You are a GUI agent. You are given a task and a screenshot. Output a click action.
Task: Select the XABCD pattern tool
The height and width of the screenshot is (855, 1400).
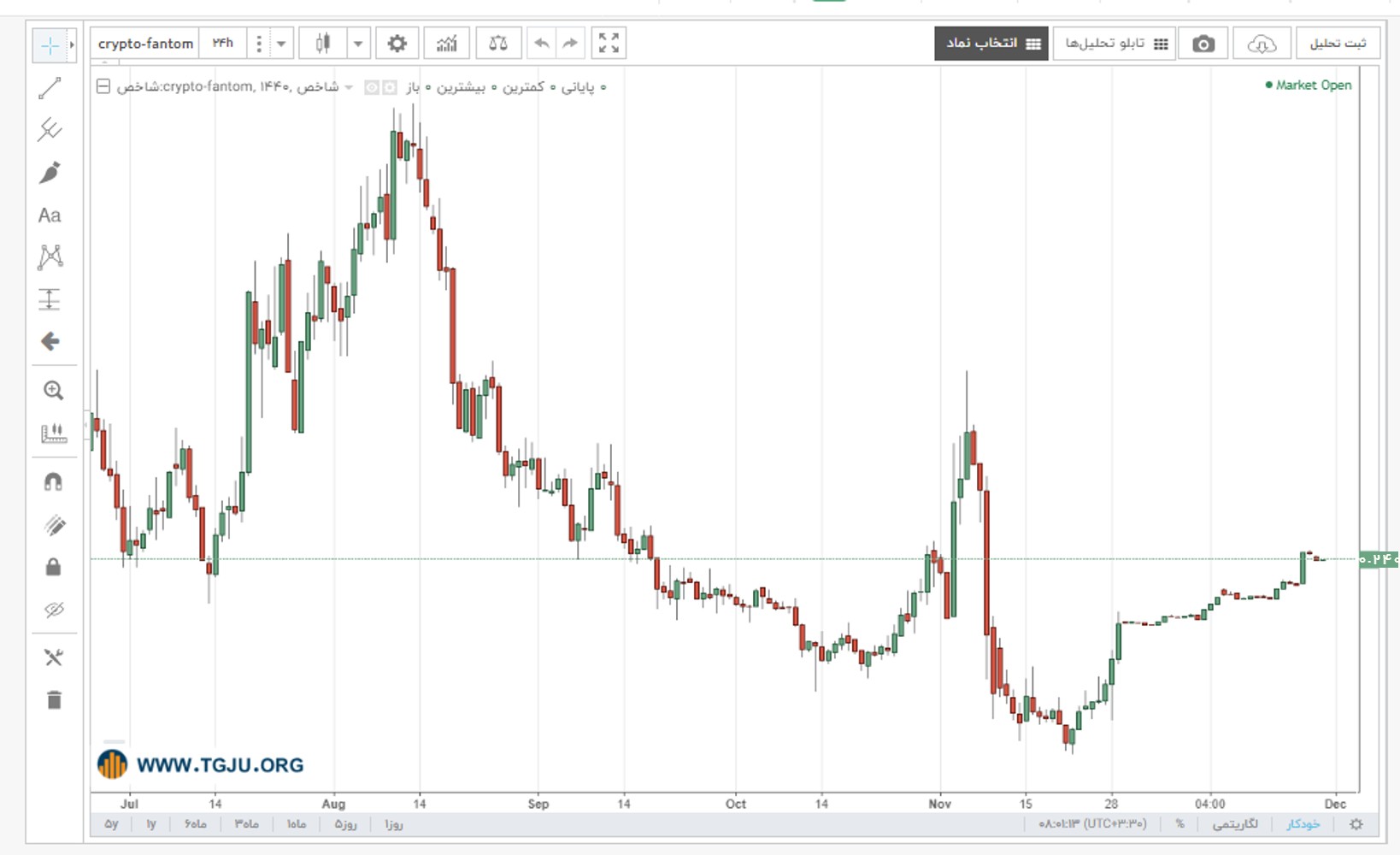pyautogui.click(x=50, y=256)
